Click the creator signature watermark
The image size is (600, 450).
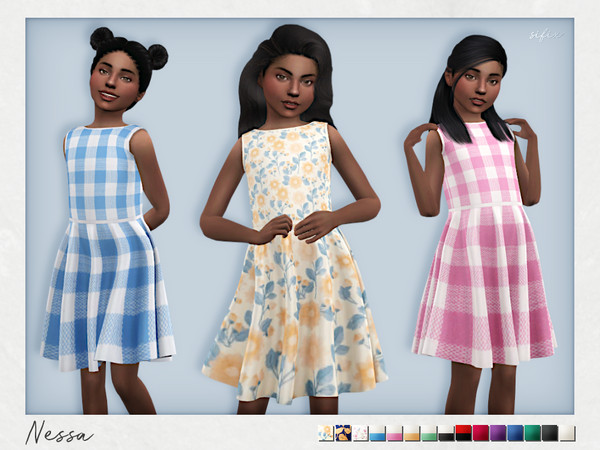coord(542,32)
